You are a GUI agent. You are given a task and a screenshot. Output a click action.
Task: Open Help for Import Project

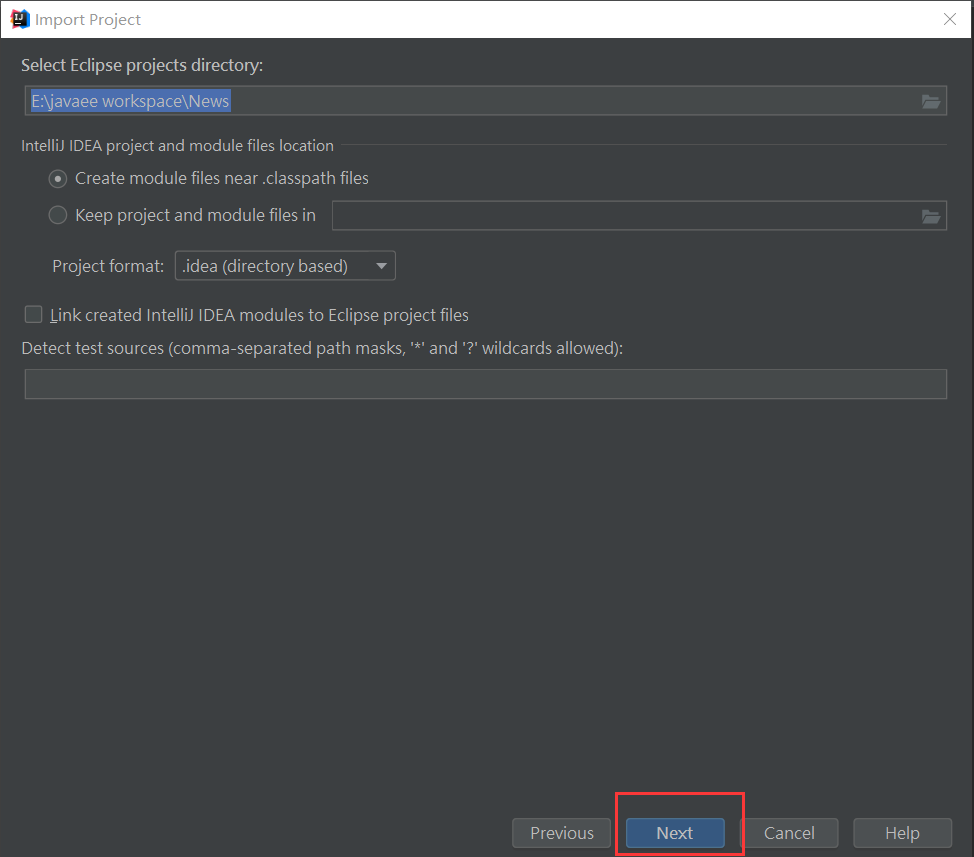(x=902, y=833)
